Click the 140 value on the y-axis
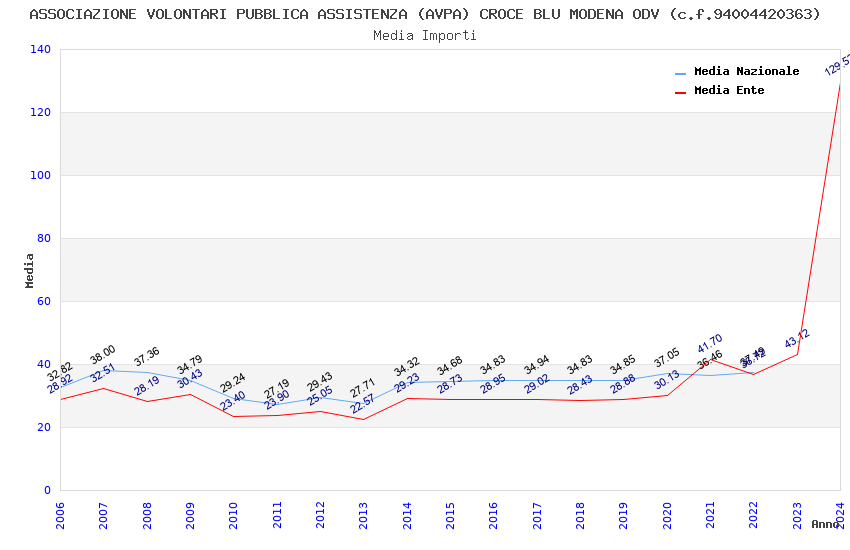 tap(40, 49)
